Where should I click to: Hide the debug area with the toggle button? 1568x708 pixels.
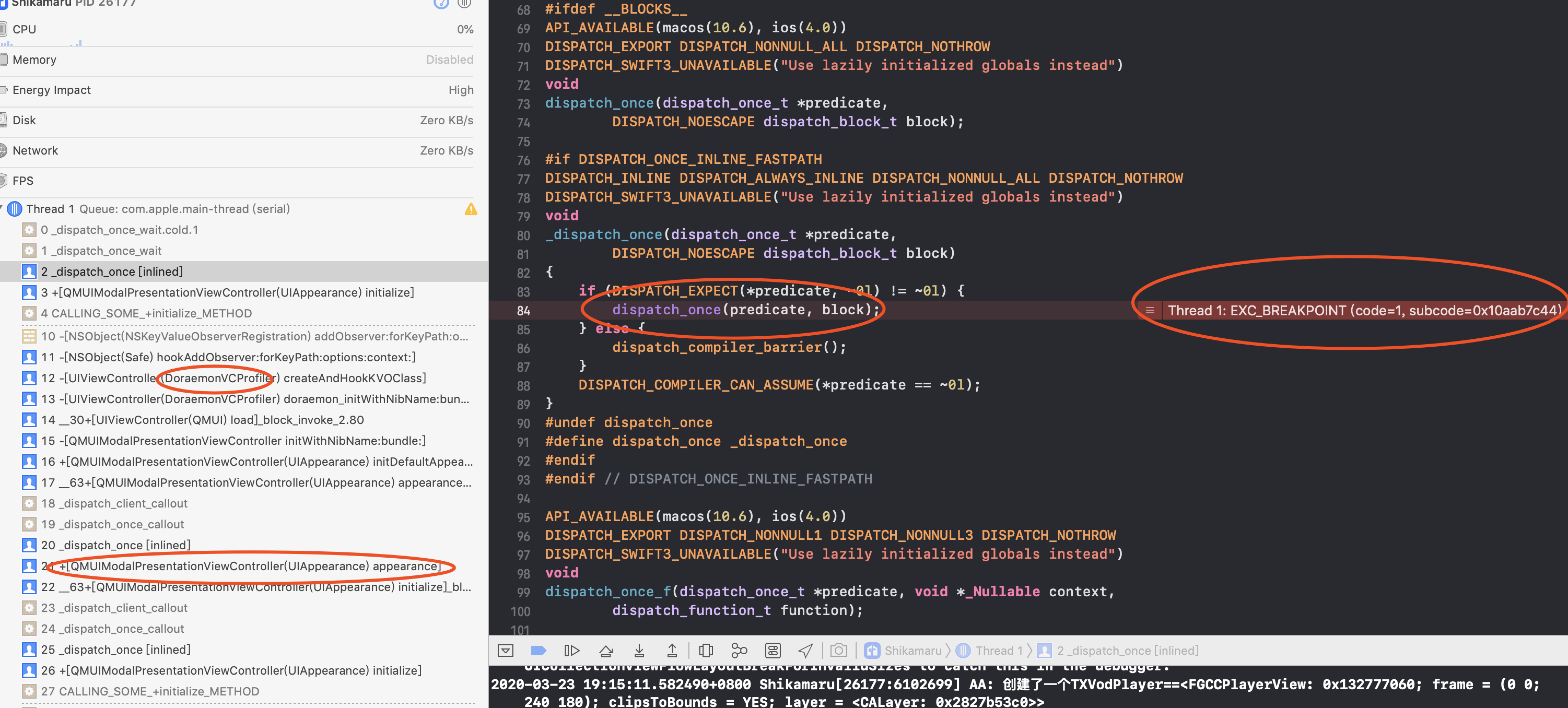505,651
